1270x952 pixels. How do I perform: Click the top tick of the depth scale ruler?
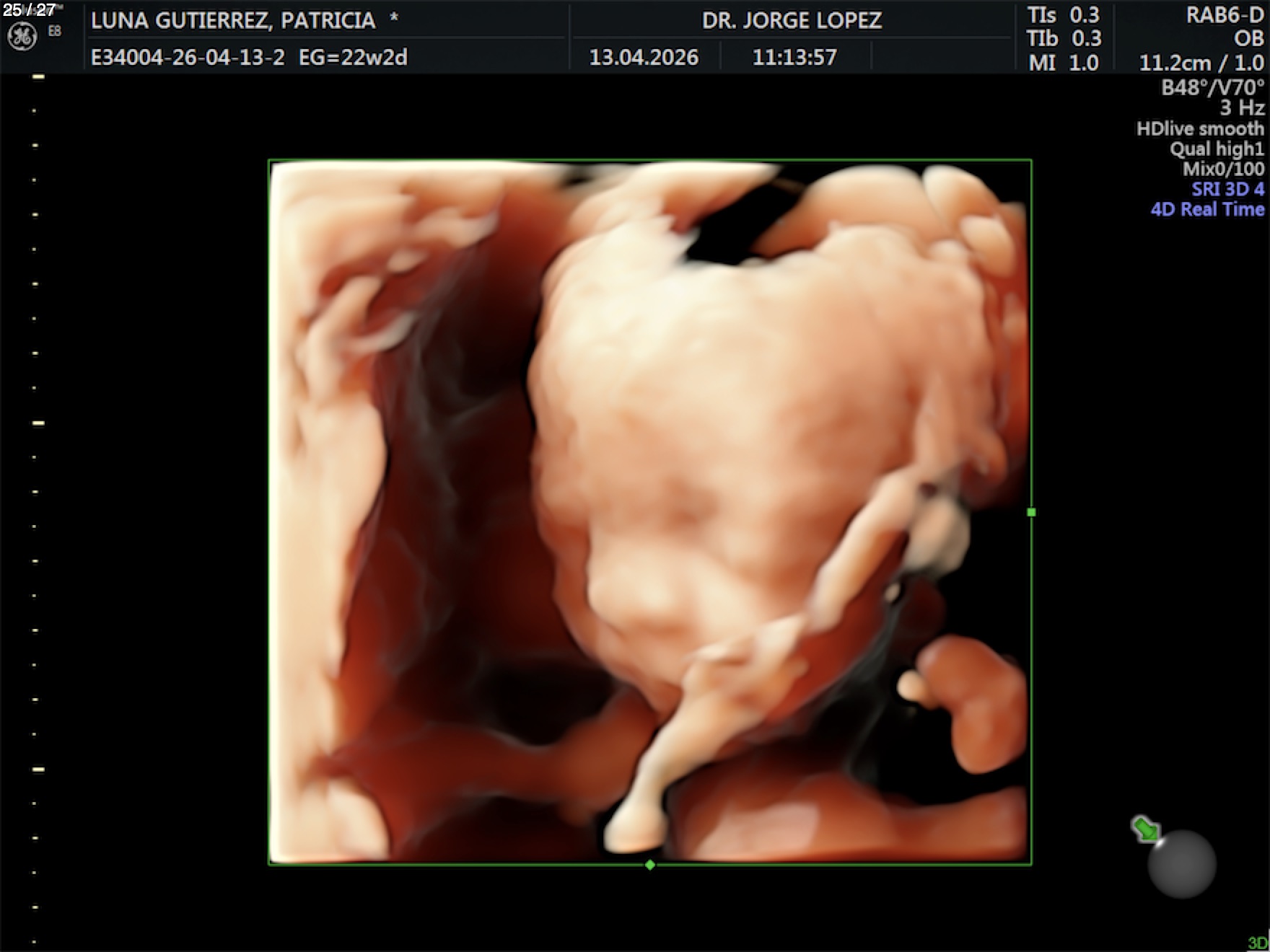38,76
